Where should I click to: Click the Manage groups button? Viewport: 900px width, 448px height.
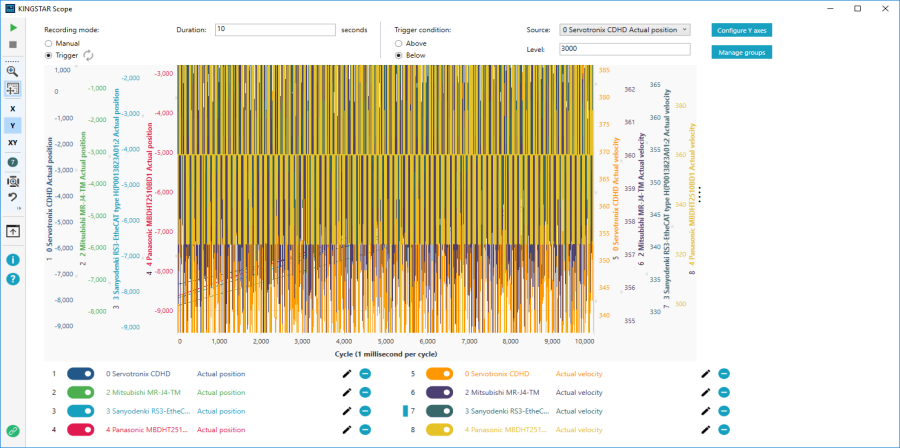(x=741, y=51)
